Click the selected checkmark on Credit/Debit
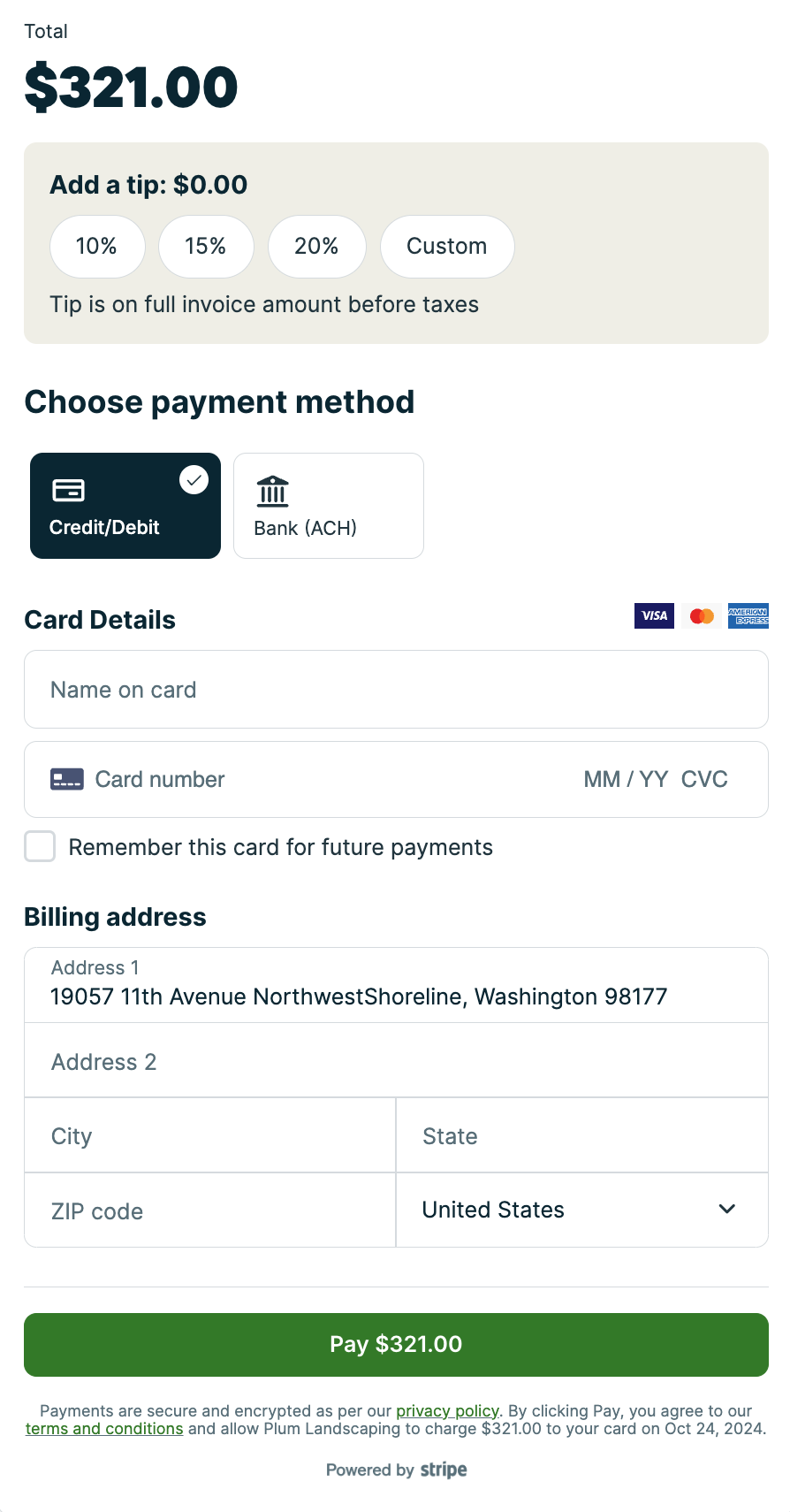This screenshot has width=790, height=1512. 194,480
